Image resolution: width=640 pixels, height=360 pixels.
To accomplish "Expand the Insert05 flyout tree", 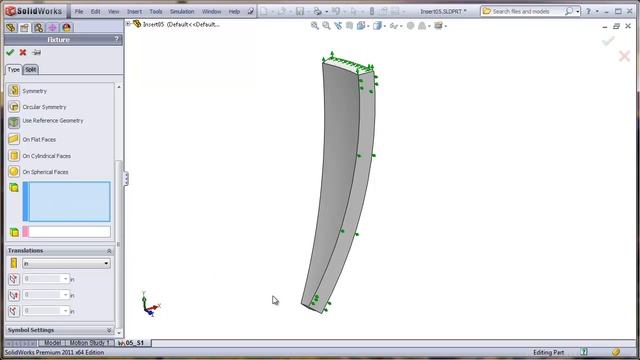I will pyautogui.click(x=129, y=24).
